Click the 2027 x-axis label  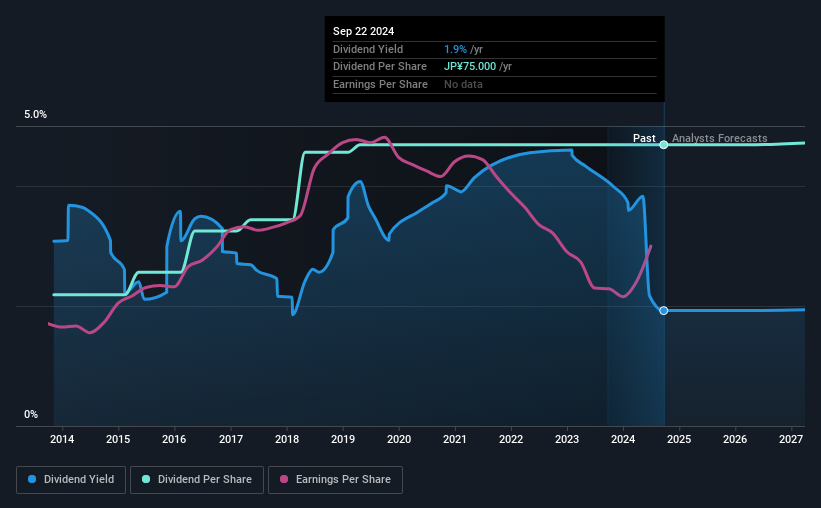791,439
